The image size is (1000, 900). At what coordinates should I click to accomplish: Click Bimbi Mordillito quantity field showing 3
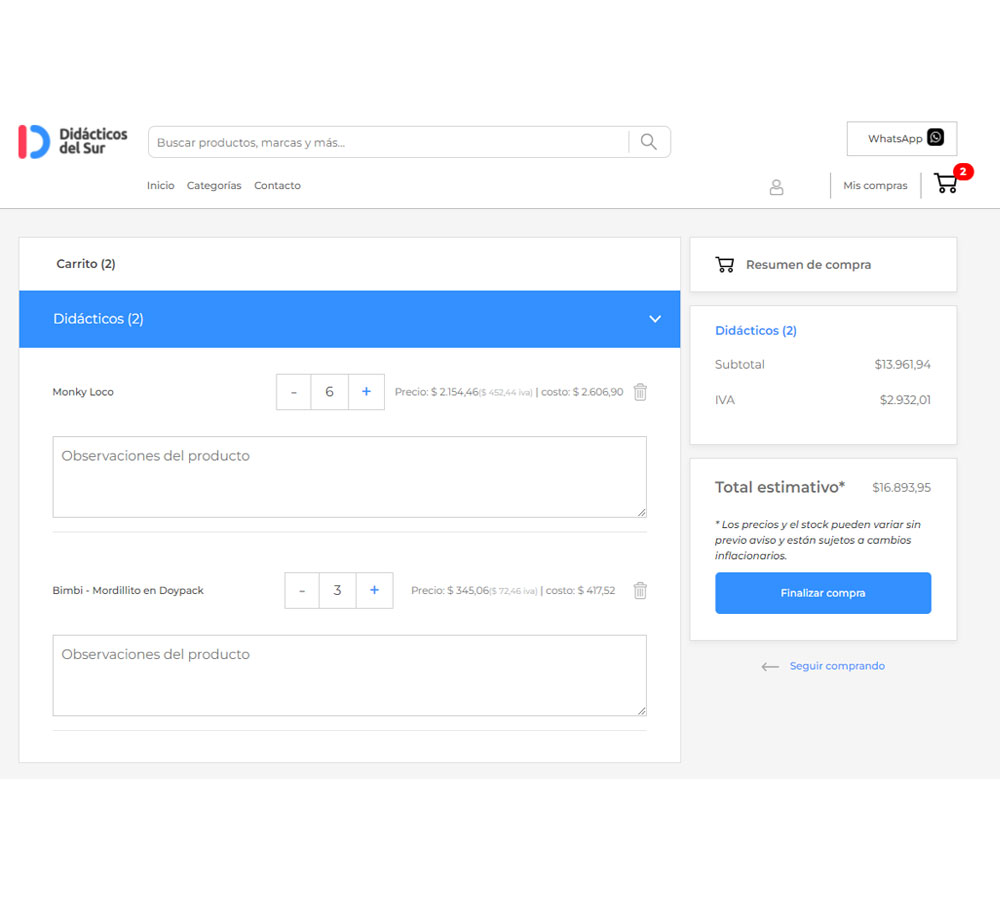point(337,590)
